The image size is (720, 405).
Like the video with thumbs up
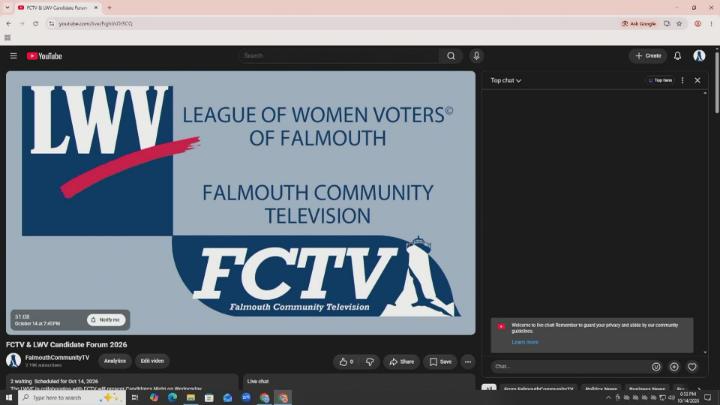[346, 362]
